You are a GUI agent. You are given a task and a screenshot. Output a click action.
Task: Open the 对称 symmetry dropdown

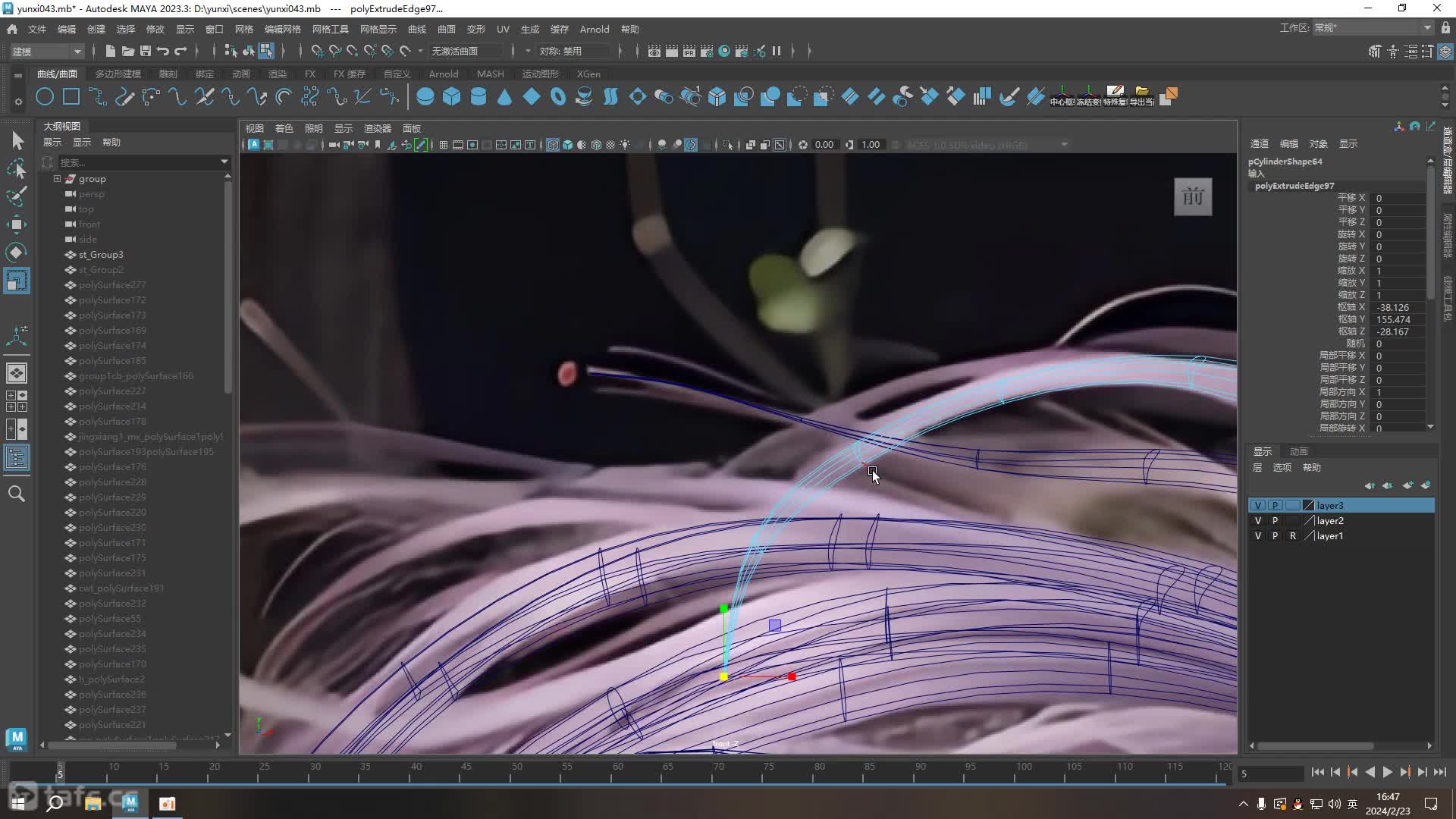pos(574,51)
